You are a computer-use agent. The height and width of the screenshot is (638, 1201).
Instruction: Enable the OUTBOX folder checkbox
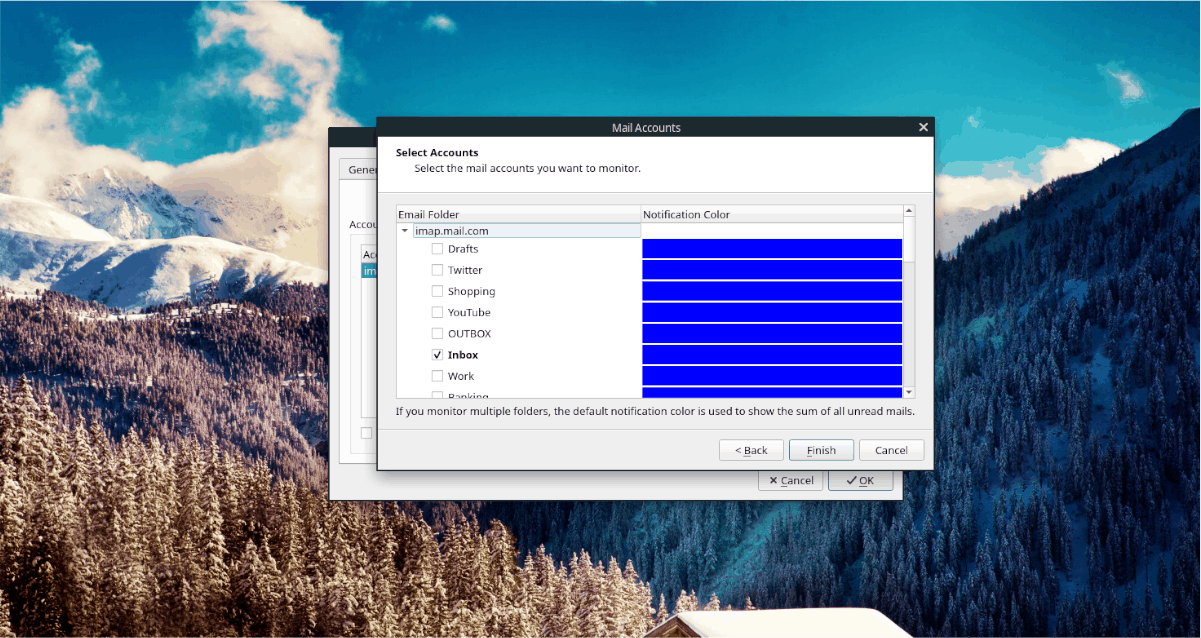[x=437, y=333]
